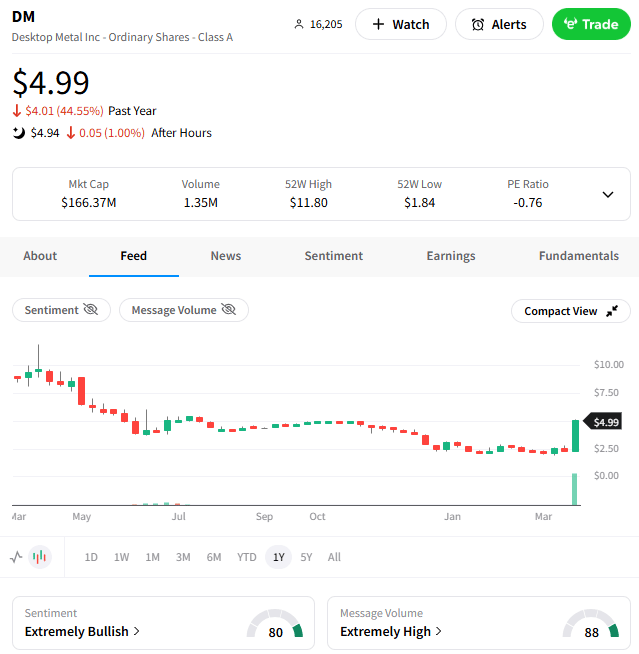The image size is (639, 654).
Task: Click the large $4.99 current price
Action: 51,83
